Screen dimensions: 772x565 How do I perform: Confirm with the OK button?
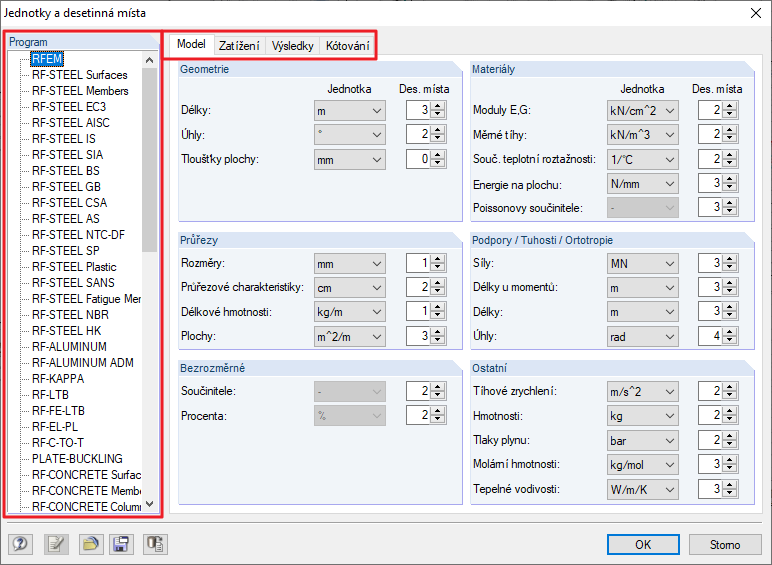(x=643, y=544)
